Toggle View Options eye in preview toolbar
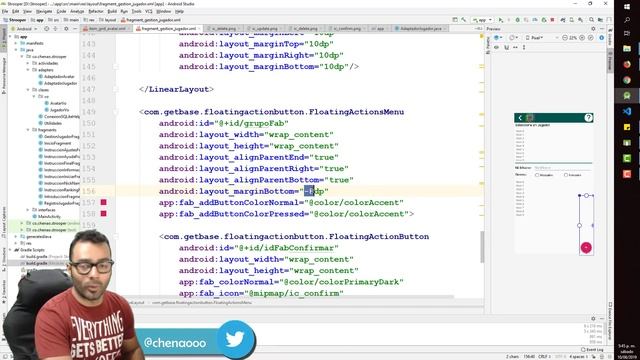The width and height of the screenshot is (640, 360). point(496,47)
